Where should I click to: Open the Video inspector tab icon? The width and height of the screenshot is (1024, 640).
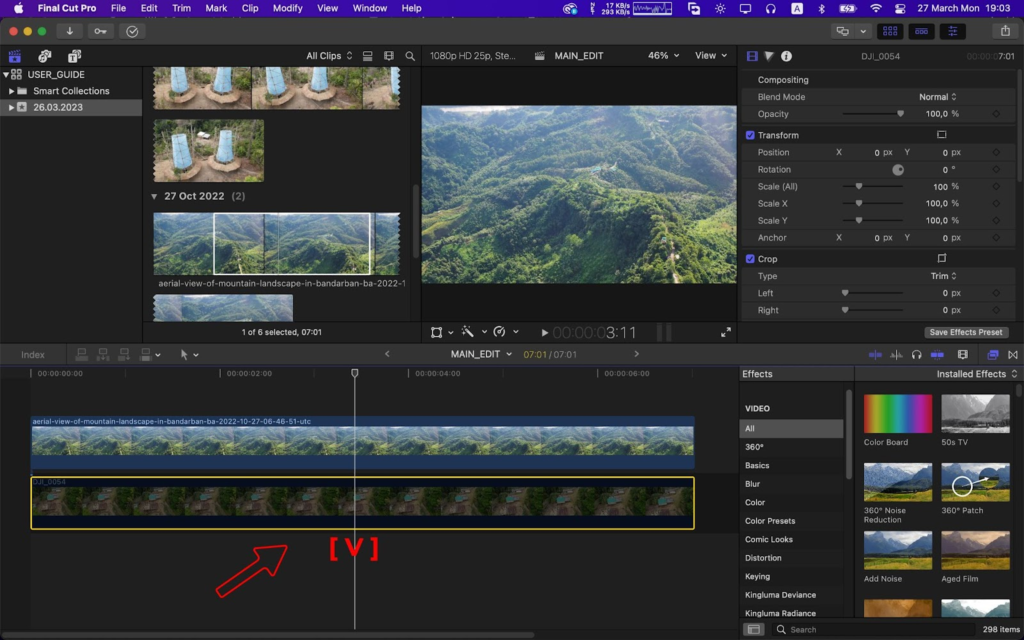752,56
